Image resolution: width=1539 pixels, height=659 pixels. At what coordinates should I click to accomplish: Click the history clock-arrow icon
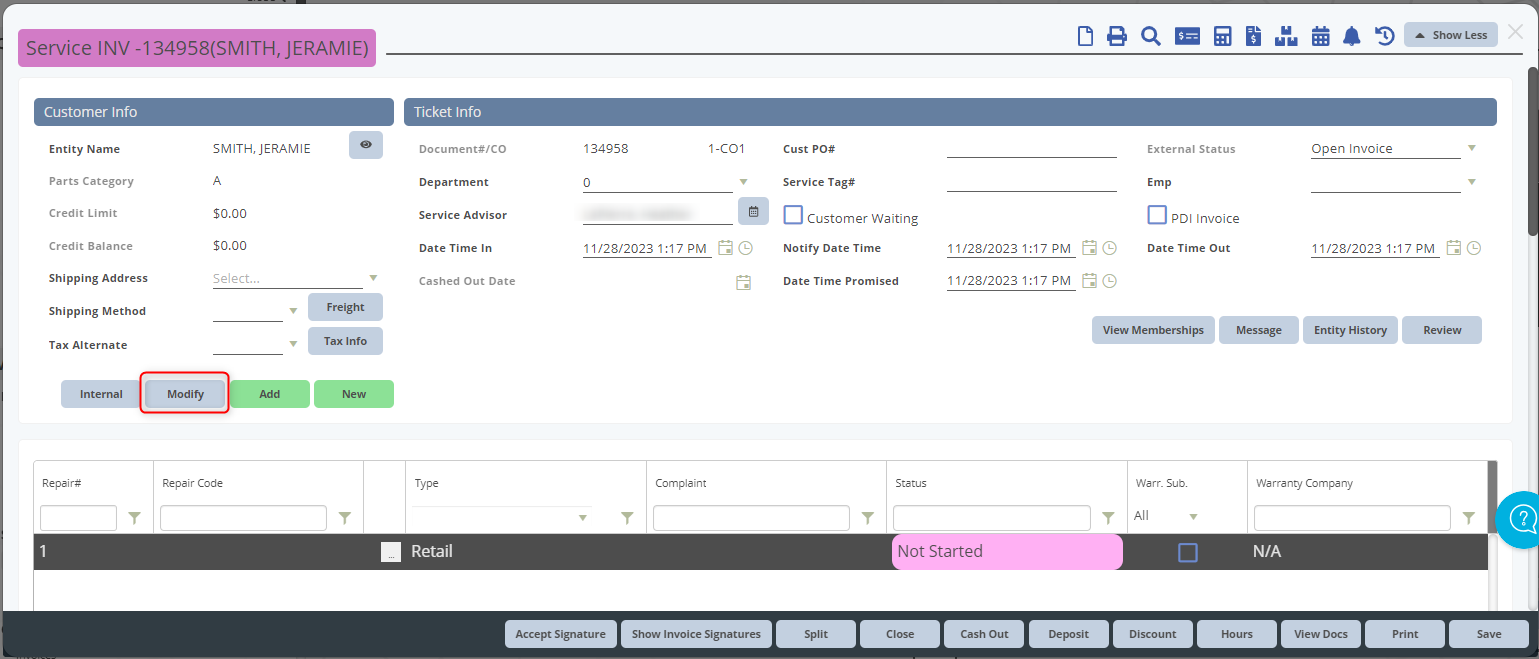point(1384,35)
